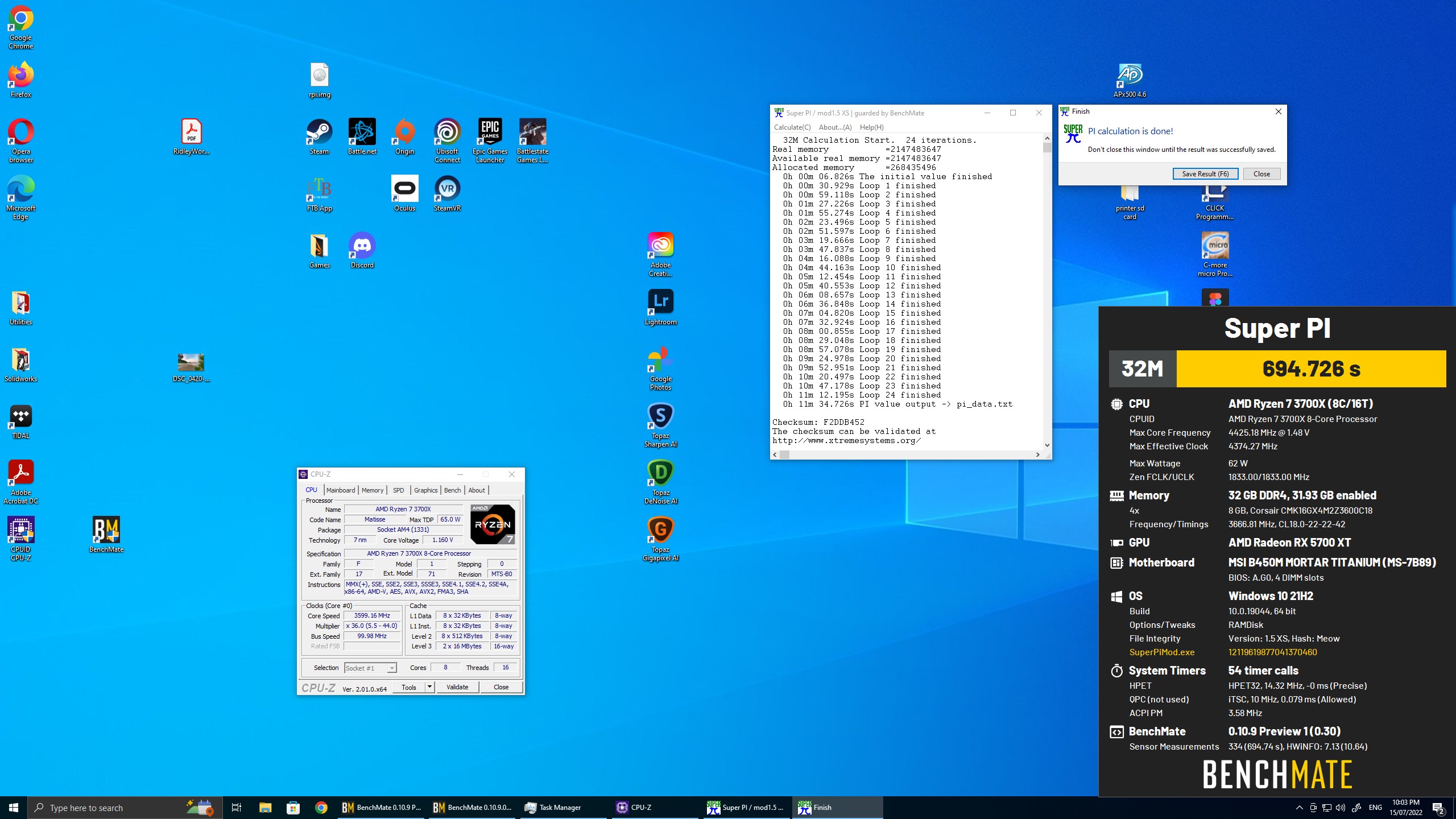Screen dimensions: 1456x819
Task: Switch to the Memory tab in CPU-Z
Action: [x=373, y=490]
